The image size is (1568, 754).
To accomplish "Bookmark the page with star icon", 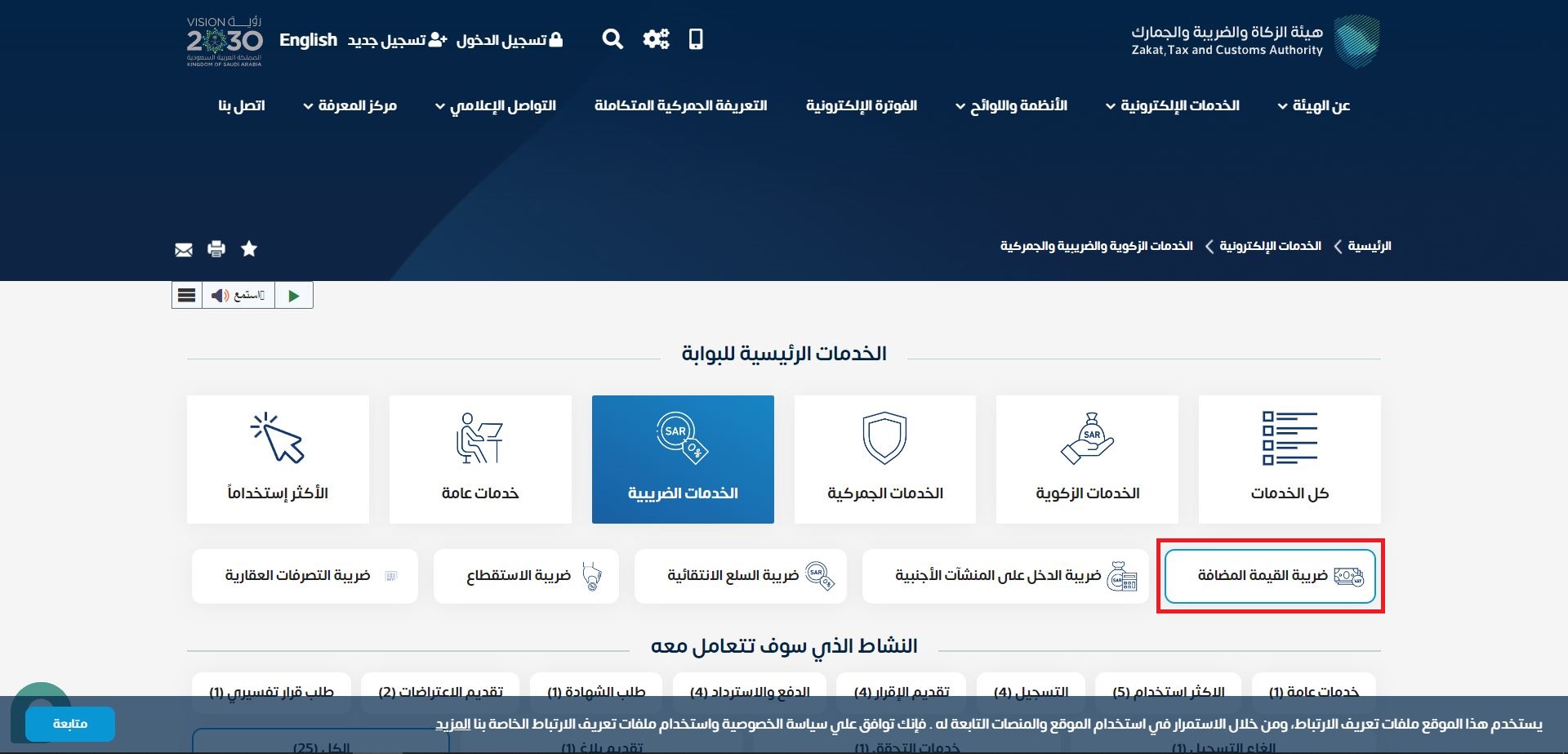I will [x=248, y=249].
